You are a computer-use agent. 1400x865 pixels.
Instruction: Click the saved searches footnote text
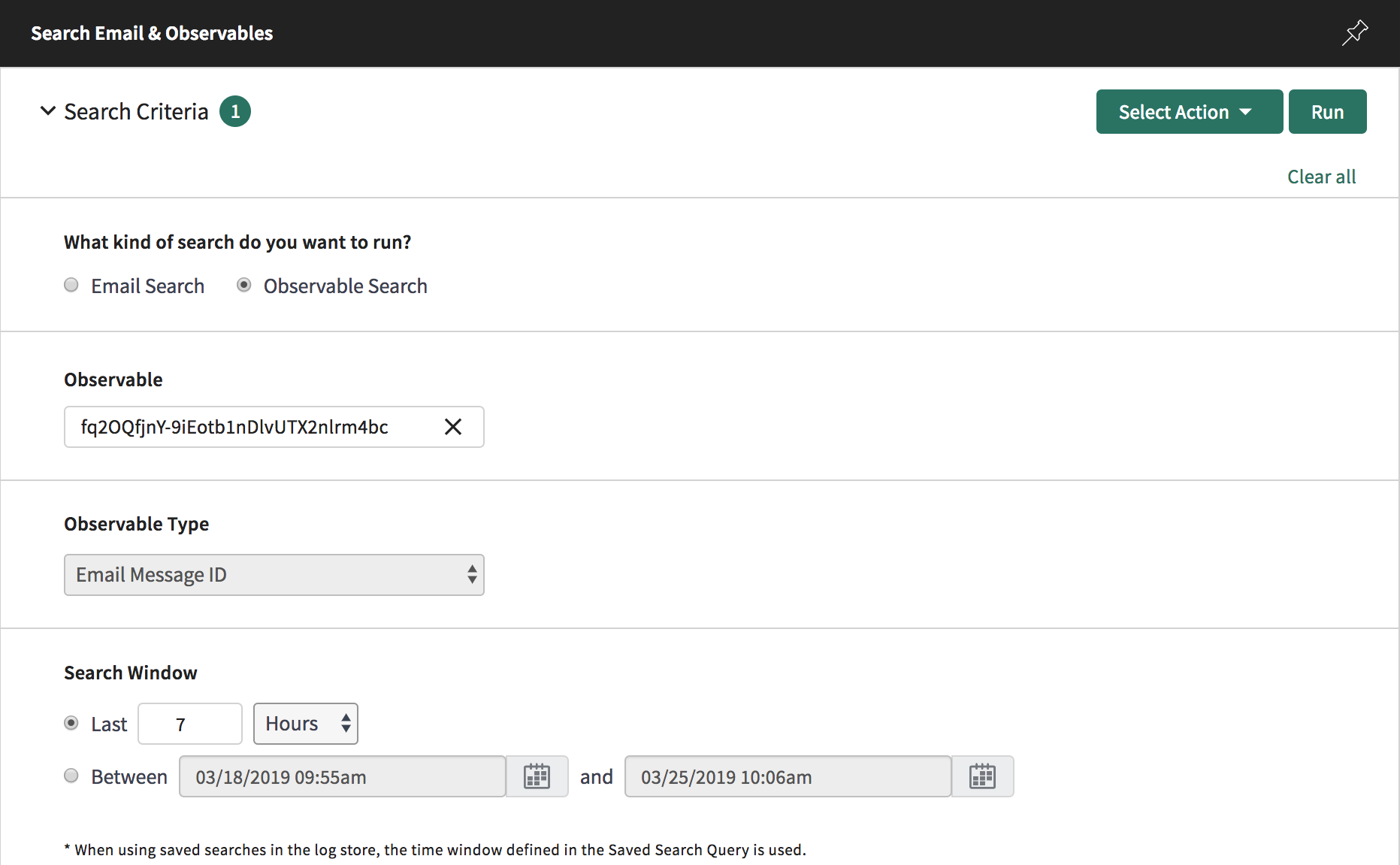coord(435,850)
